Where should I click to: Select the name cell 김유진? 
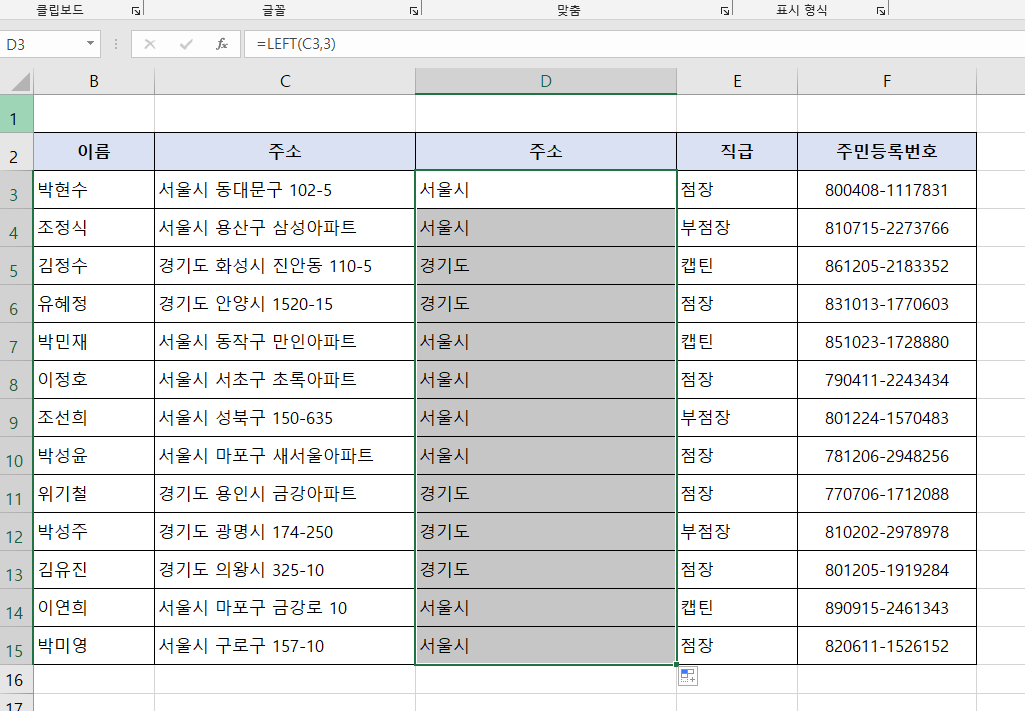[x=94, y=570]
